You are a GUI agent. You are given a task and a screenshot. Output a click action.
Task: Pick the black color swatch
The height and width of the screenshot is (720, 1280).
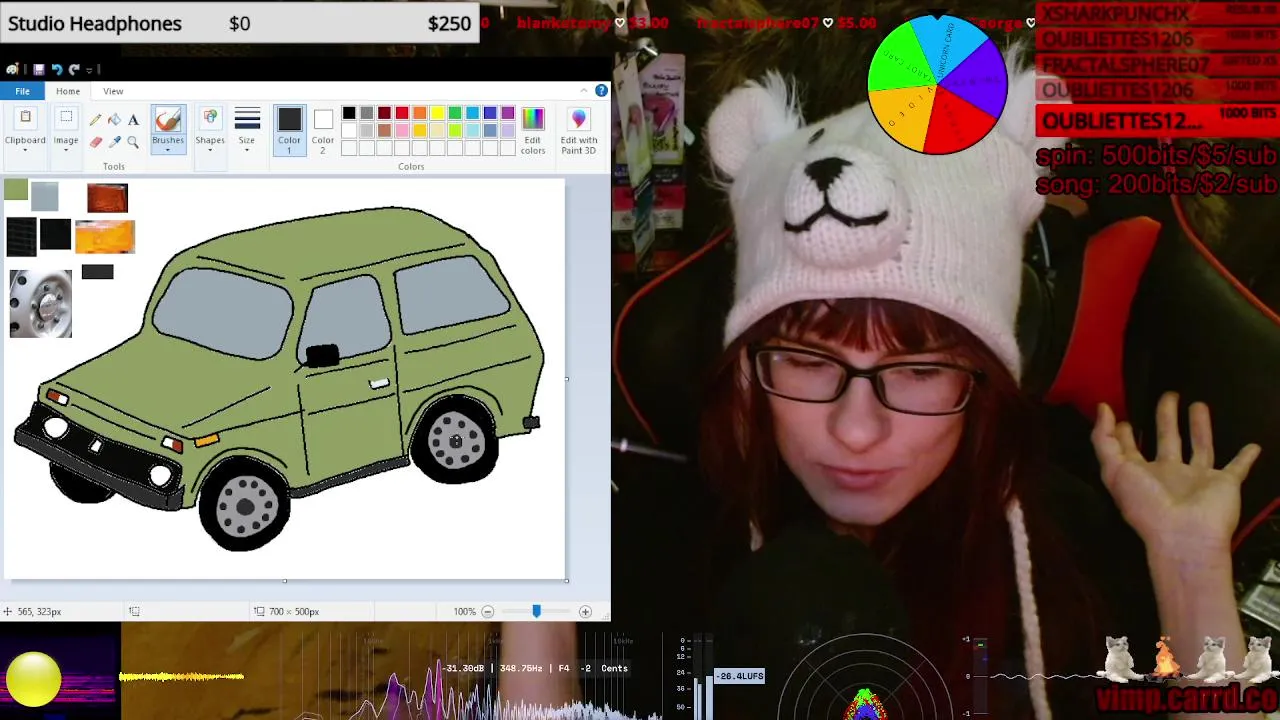pos(349,113)
